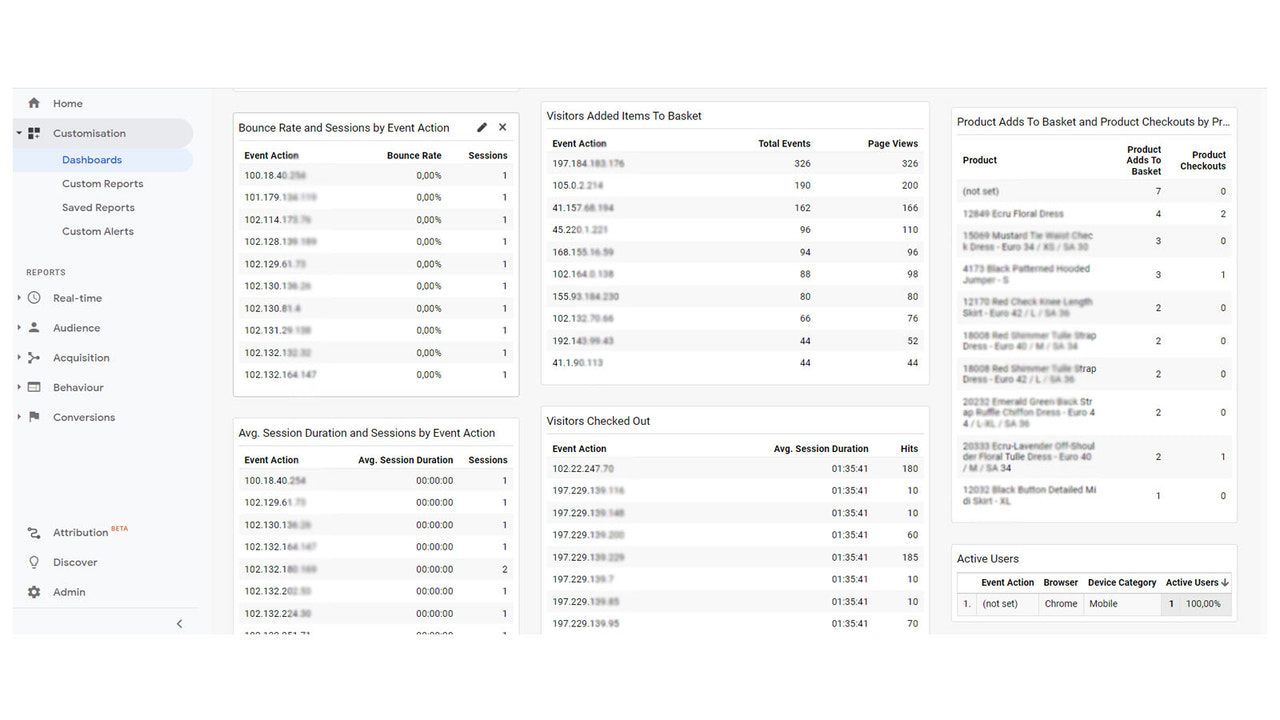
Task: Click the Audience icon in the sidebar
Action: point(34,328)
